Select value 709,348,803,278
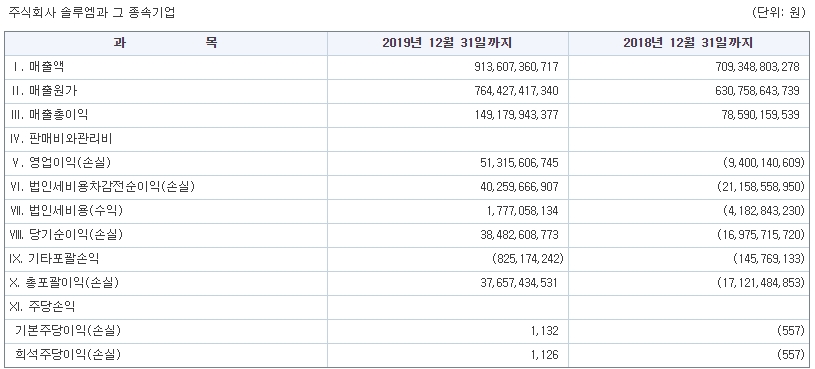815x369 pixels. click(x=758, y=67)
